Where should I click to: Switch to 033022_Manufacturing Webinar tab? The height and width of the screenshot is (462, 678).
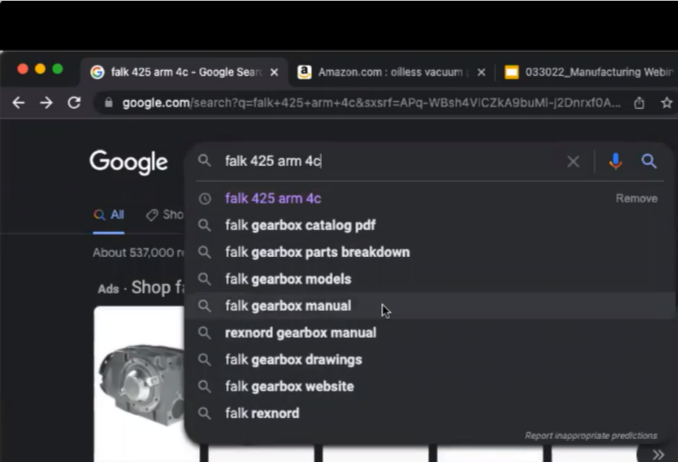(x=588, y=72)
